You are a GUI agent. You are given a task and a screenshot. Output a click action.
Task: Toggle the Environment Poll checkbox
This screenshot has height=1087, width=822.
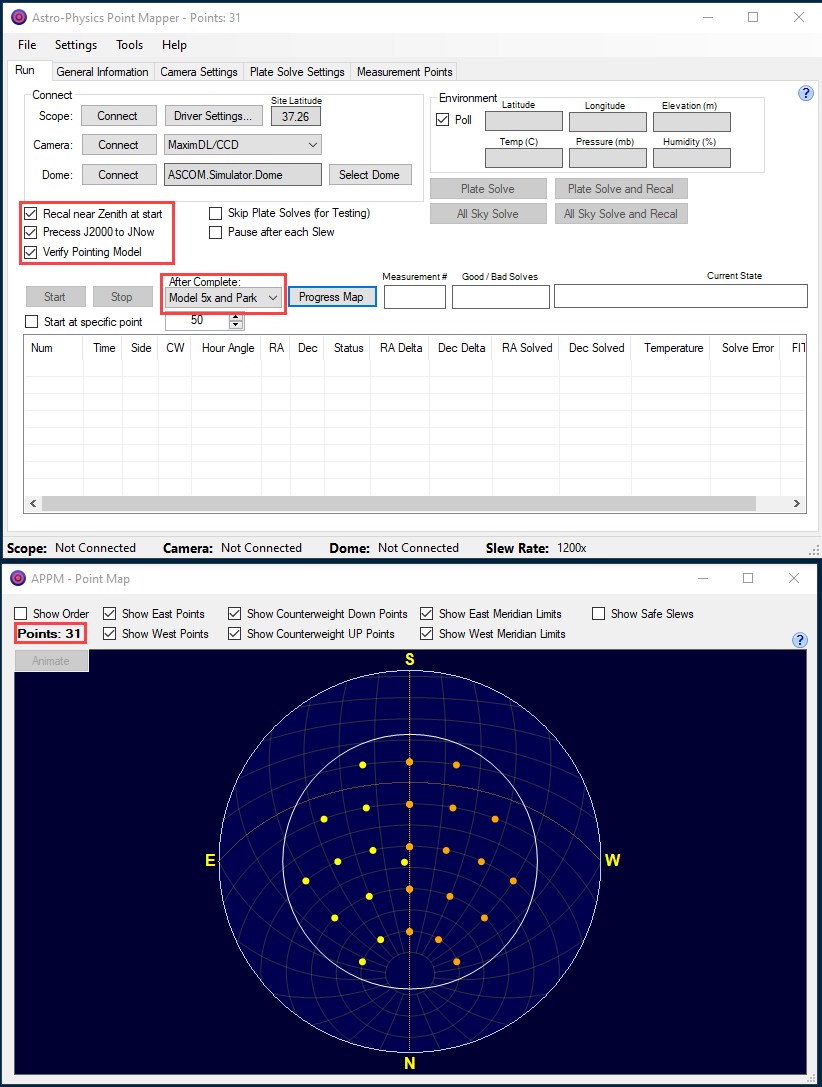[x=442, y=120]
